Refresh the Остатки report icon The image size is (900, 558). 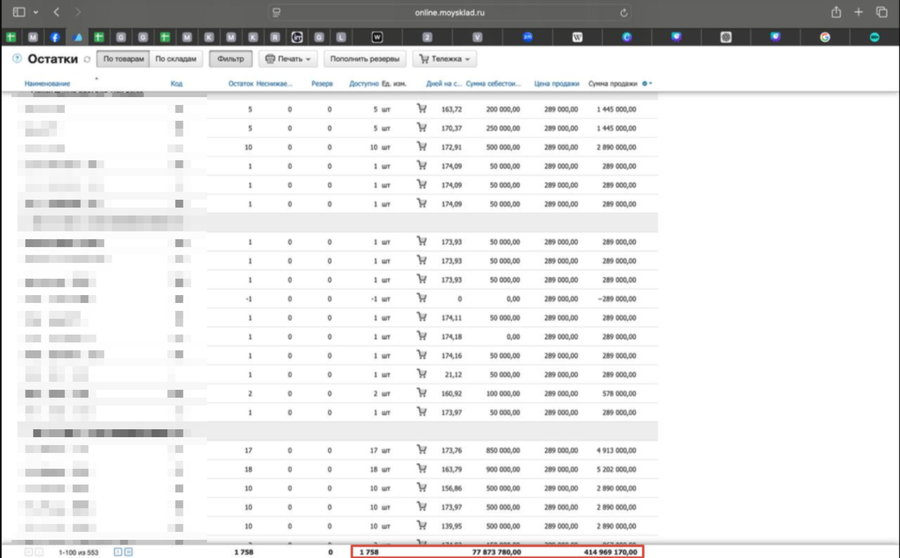[87, 59]
